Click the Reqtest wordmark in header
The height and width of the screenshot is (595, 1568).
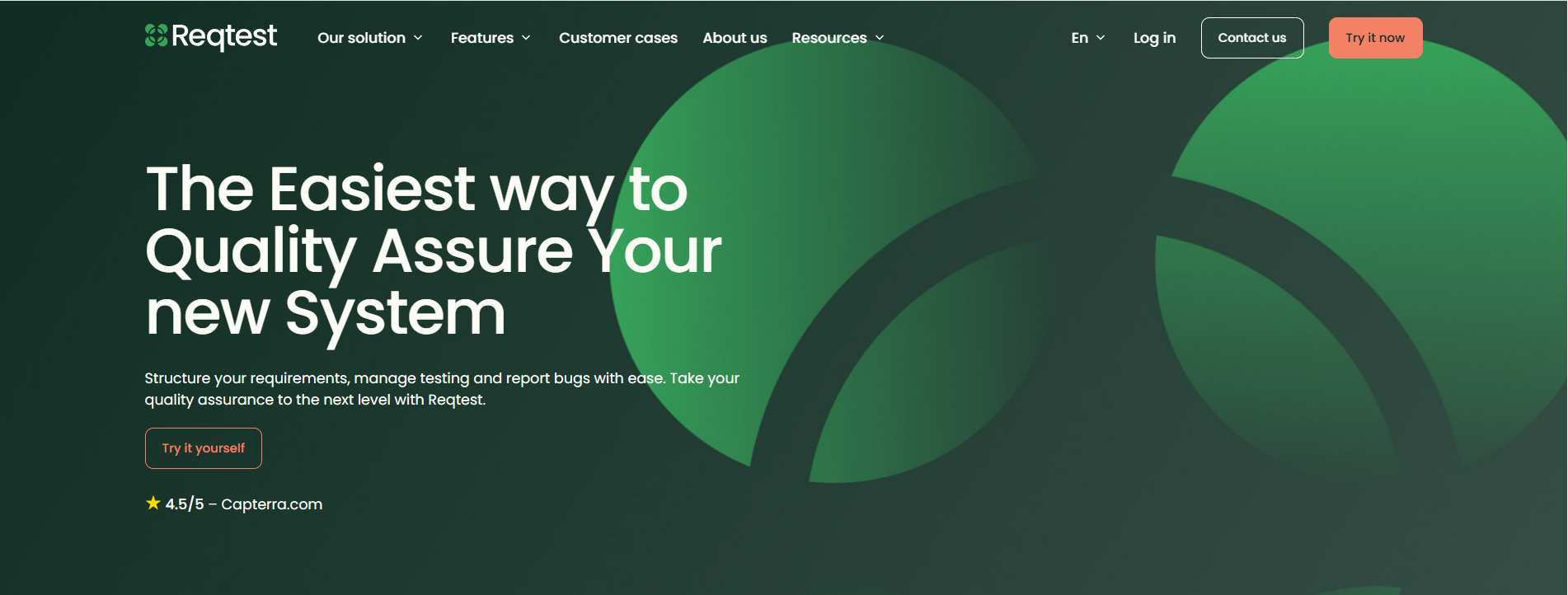[x=224, y=37]
